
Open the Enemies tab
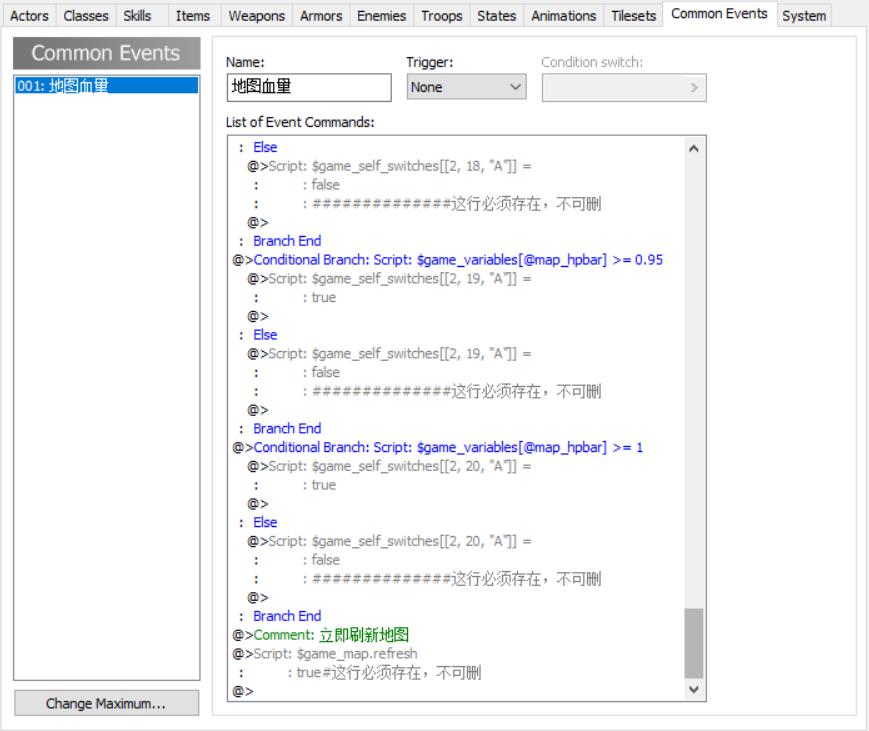(381, 16)
